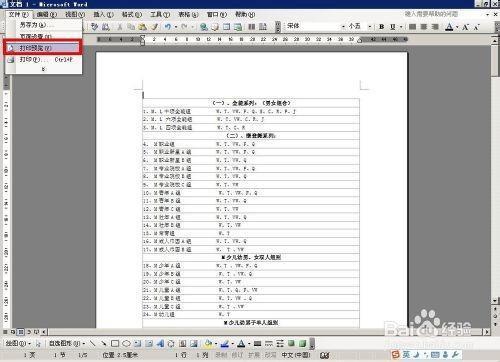Choose Print with Ctrl+P shortcut entry
Image resolution: width=500 pixels, height=362 pixels.
44,60
